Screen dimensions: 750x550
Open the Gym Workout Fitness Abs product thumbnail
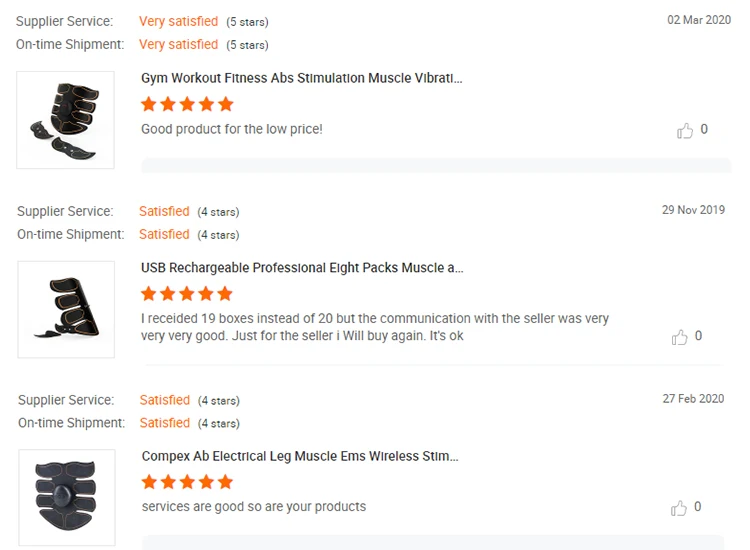click(x=66, y=120)
